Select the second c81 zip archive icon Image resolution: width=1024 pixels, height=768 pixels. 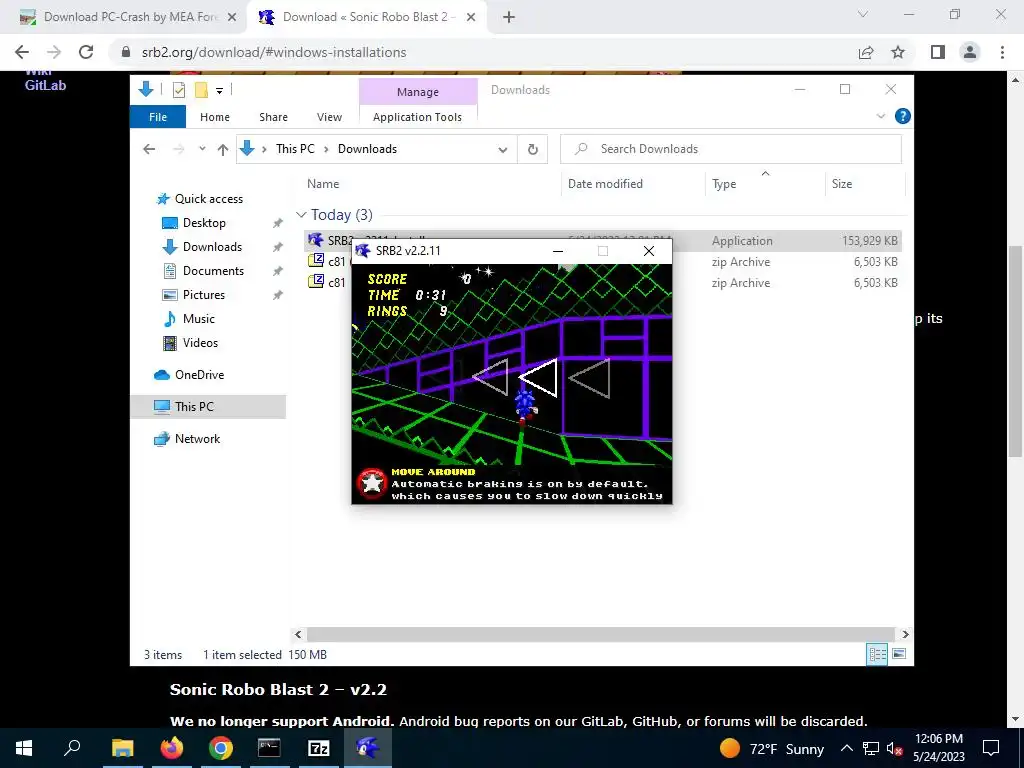pos(316,281)
